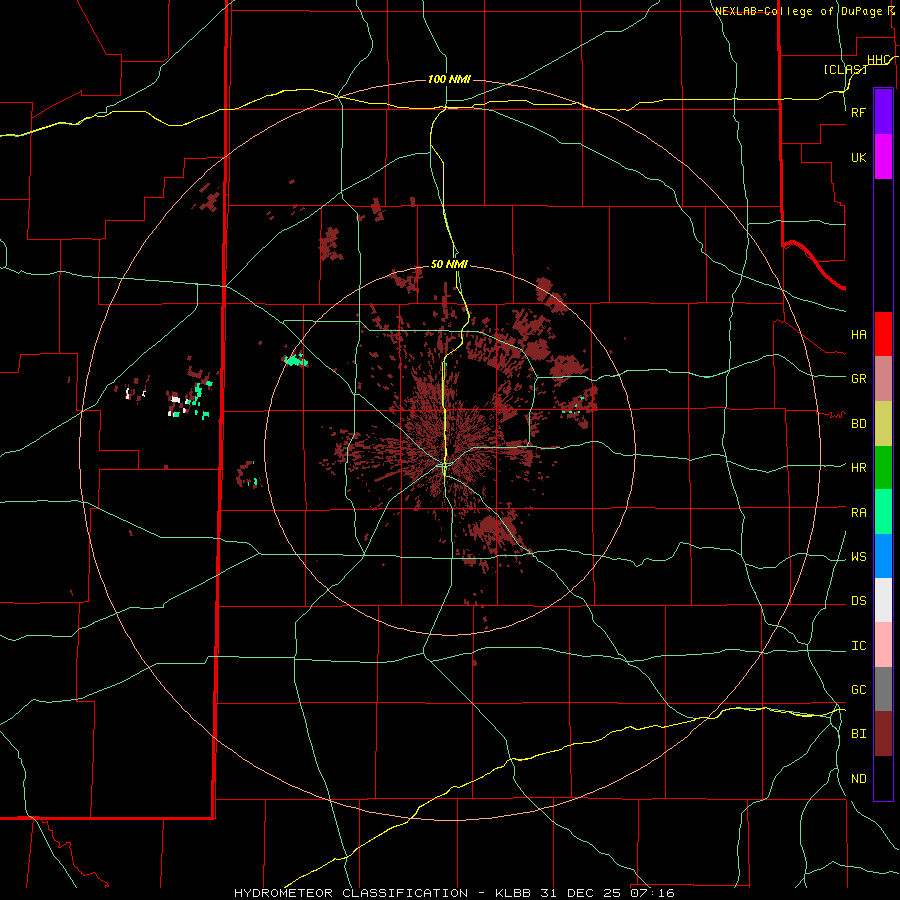This screenshot has width=900, height=900.
Task: Click the RF purple legend color swatch
Action: (883, 112)
